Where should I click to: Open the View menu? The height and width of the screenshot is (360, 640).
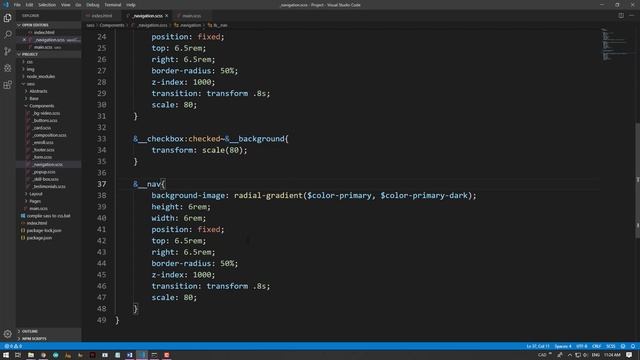[x=65, y=5]
